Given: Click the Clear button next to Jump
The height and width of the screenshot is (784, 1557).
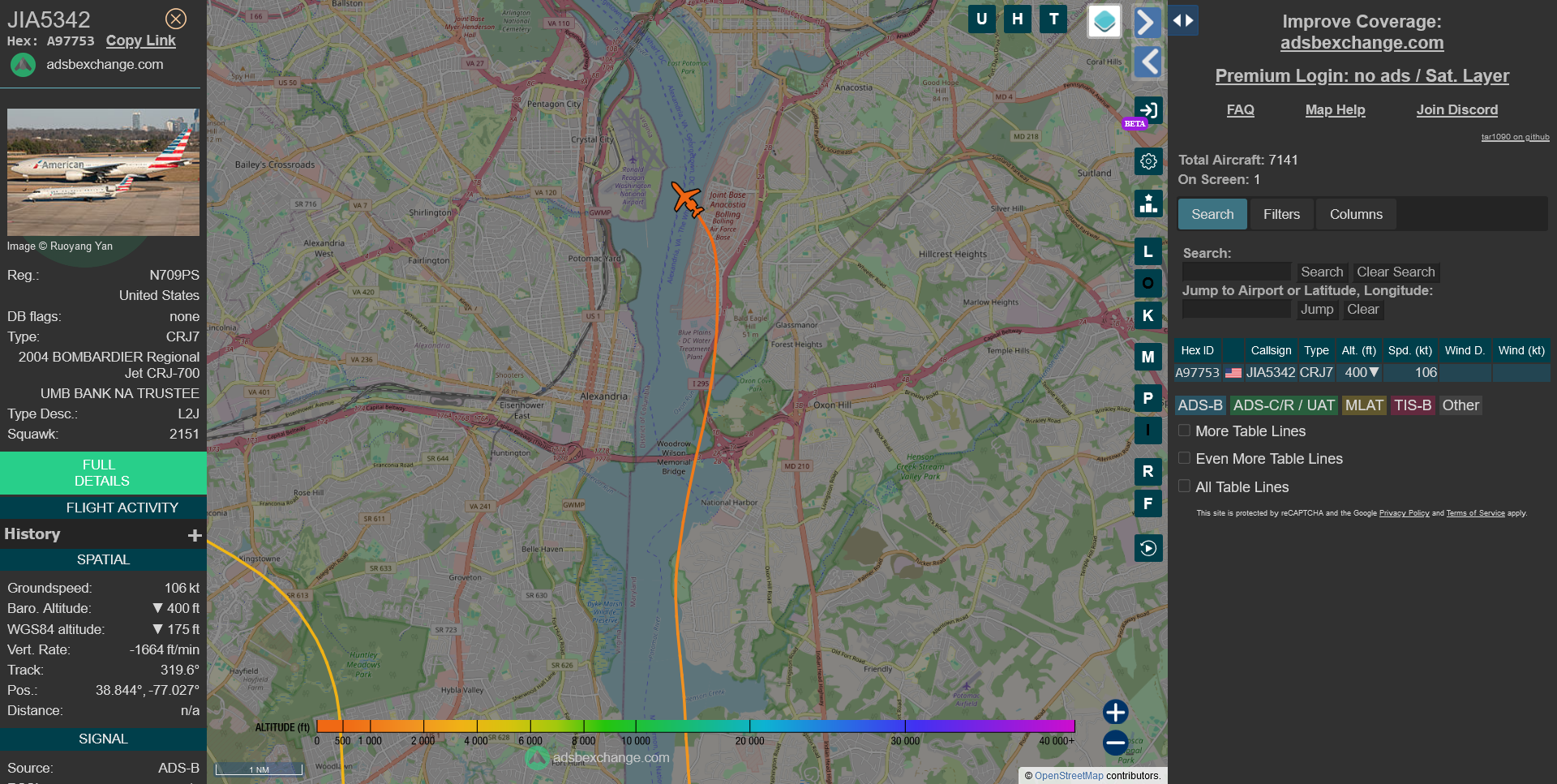Looking at the screenshot, I should coord(1362,310).
